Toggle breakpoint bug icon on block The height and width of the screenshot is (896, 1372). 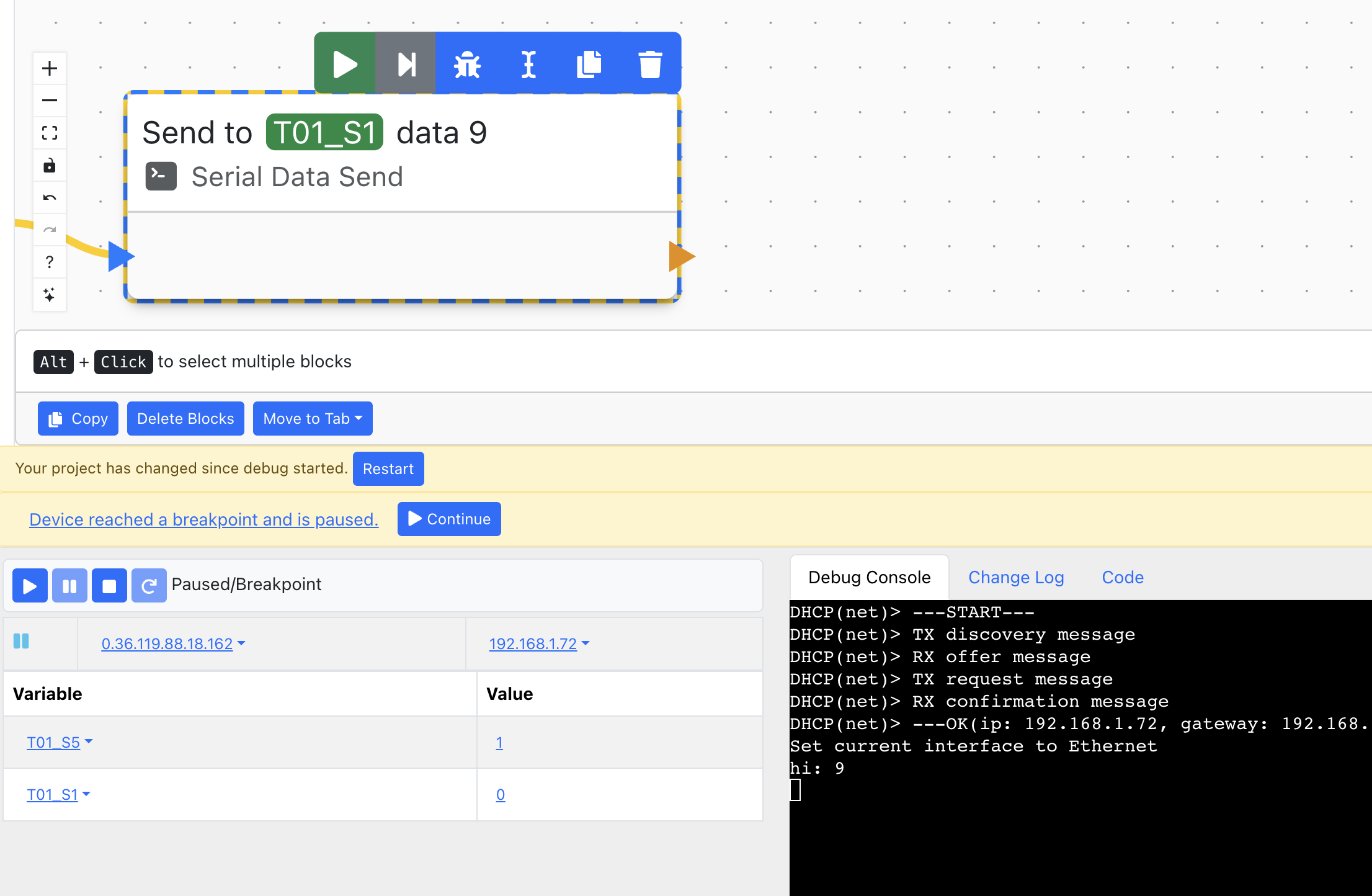point(467,63)
